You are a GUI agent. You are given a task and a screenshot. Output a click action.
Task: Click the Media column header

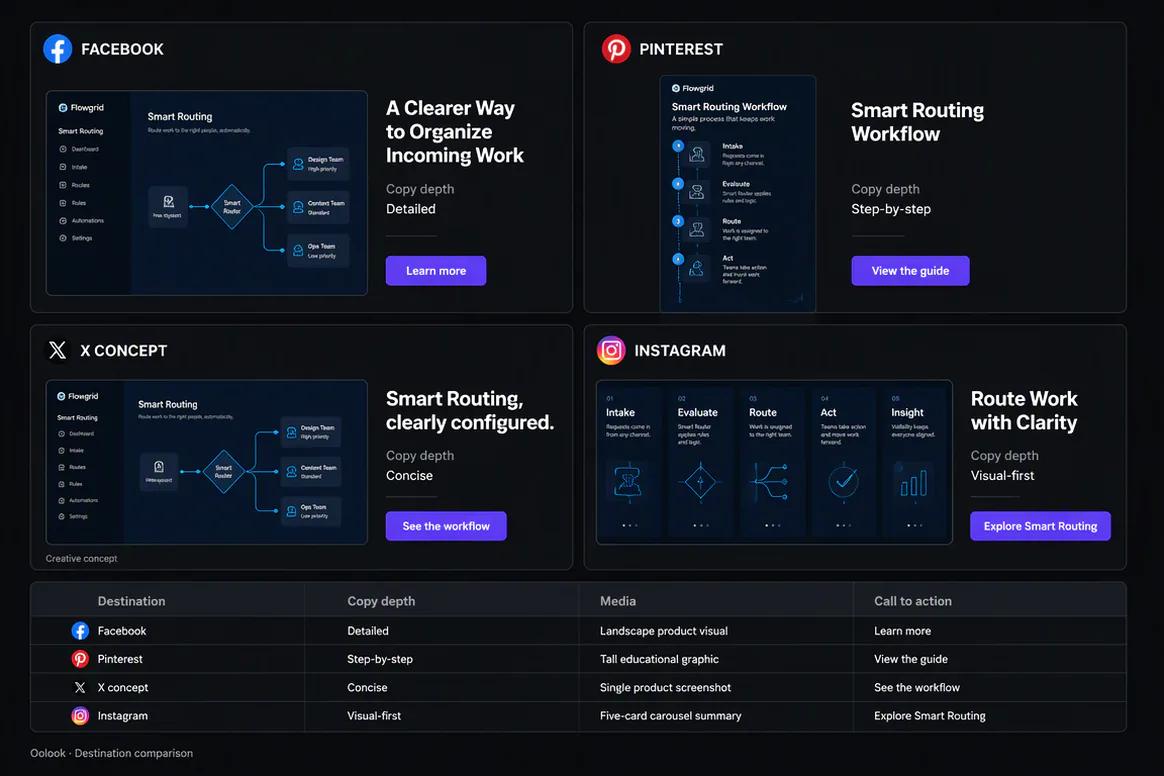click(618, 601)
